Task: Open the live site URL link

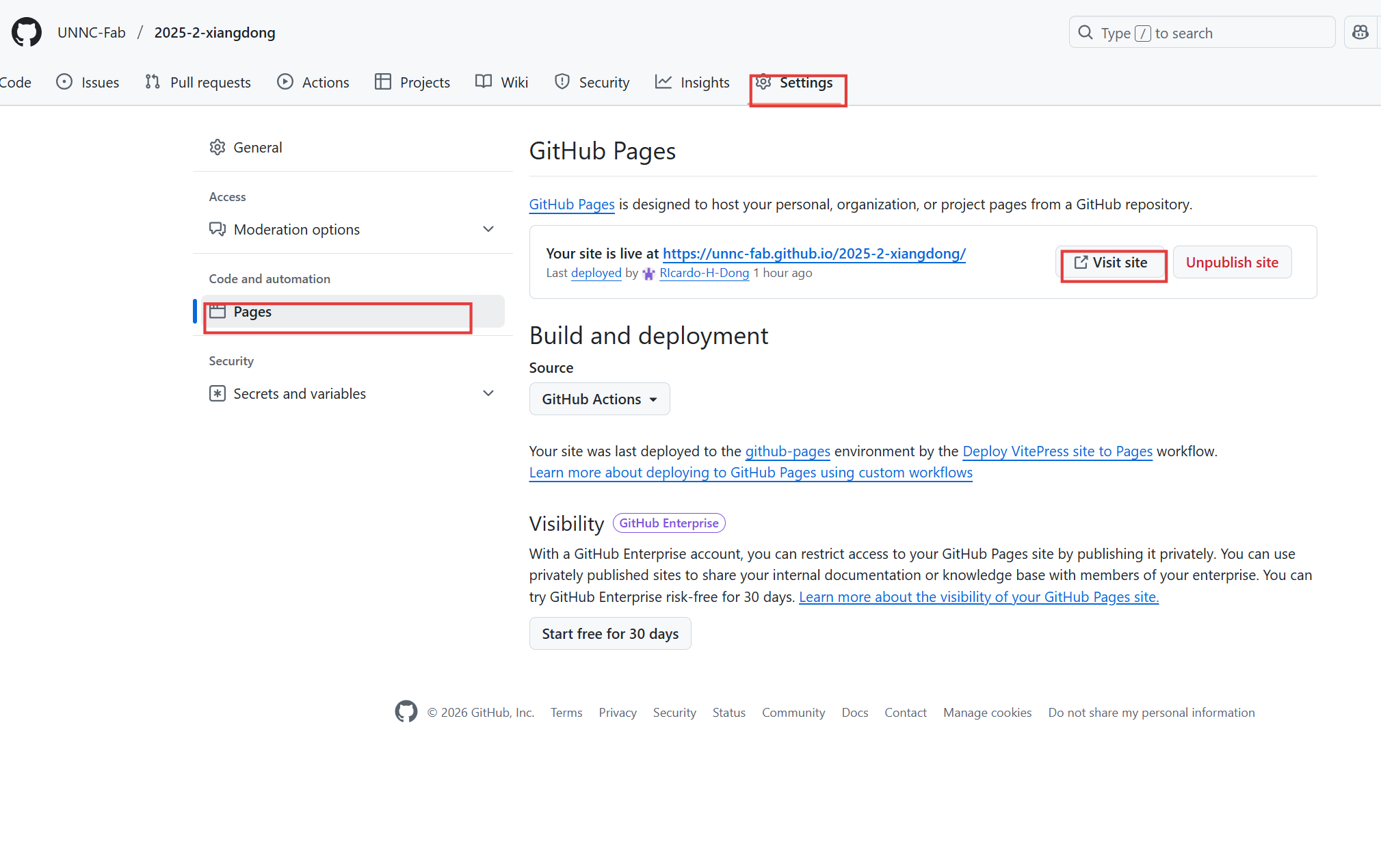Action: click(x=814, y=254)
